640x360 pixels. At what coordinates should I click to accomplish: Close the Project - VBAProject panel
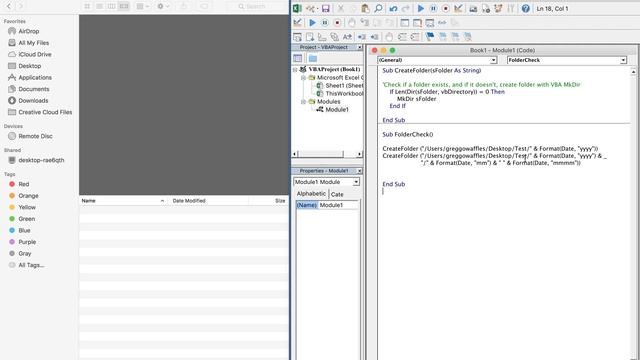tap(359, 47)
